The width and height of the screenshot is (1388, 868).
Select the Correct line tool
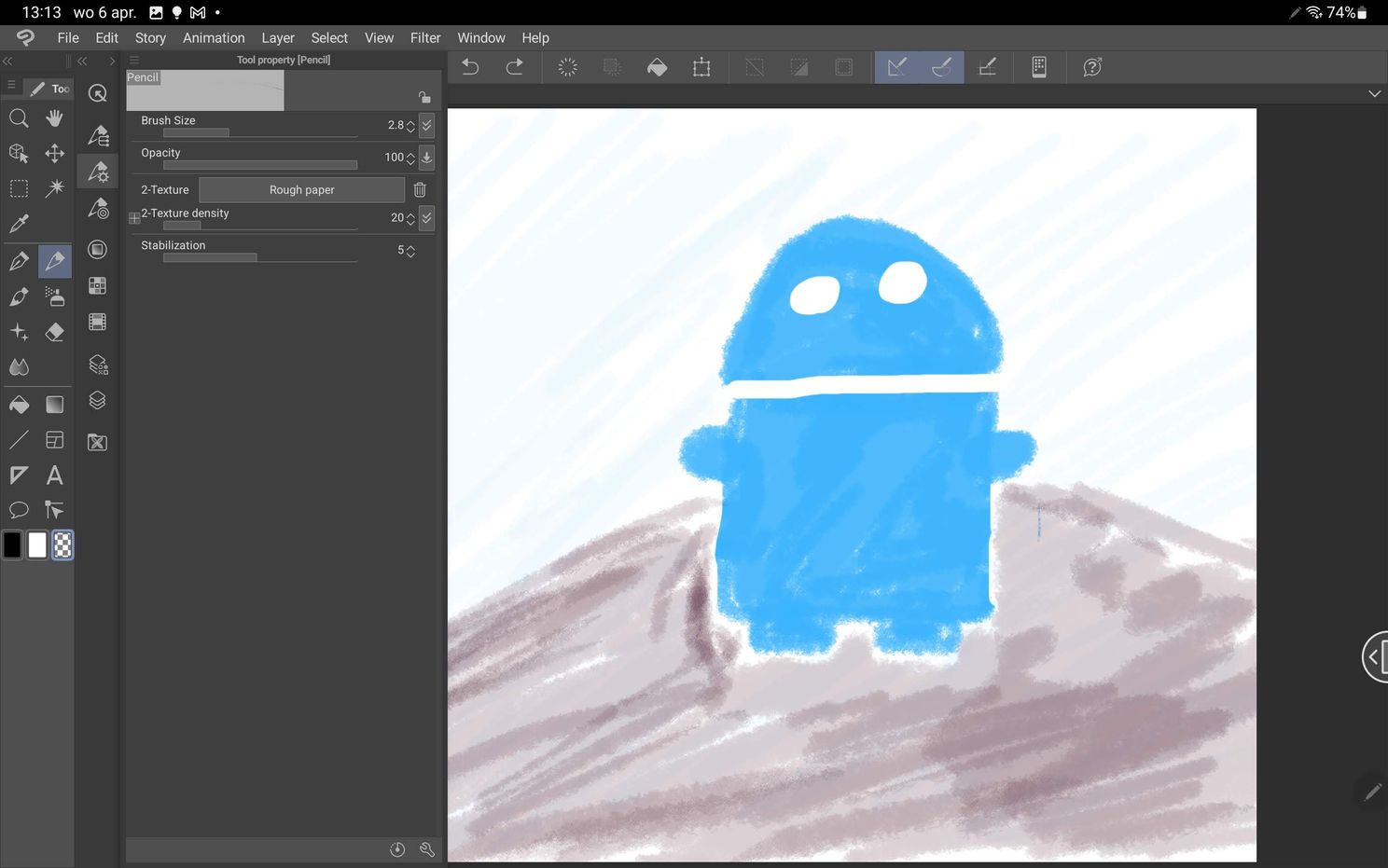tap(55, 510)
